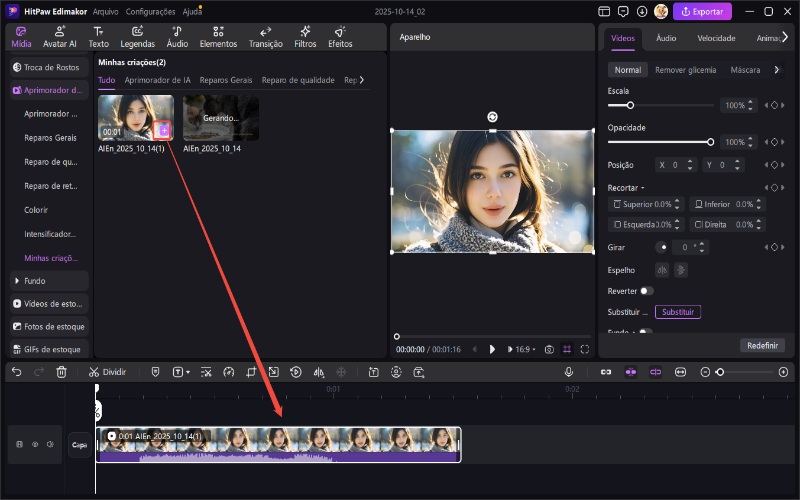The height and width of the screenshot is (500, 800).
Task: Adjust the Opacidade slider handle
Action: click(x=710, y=142)
